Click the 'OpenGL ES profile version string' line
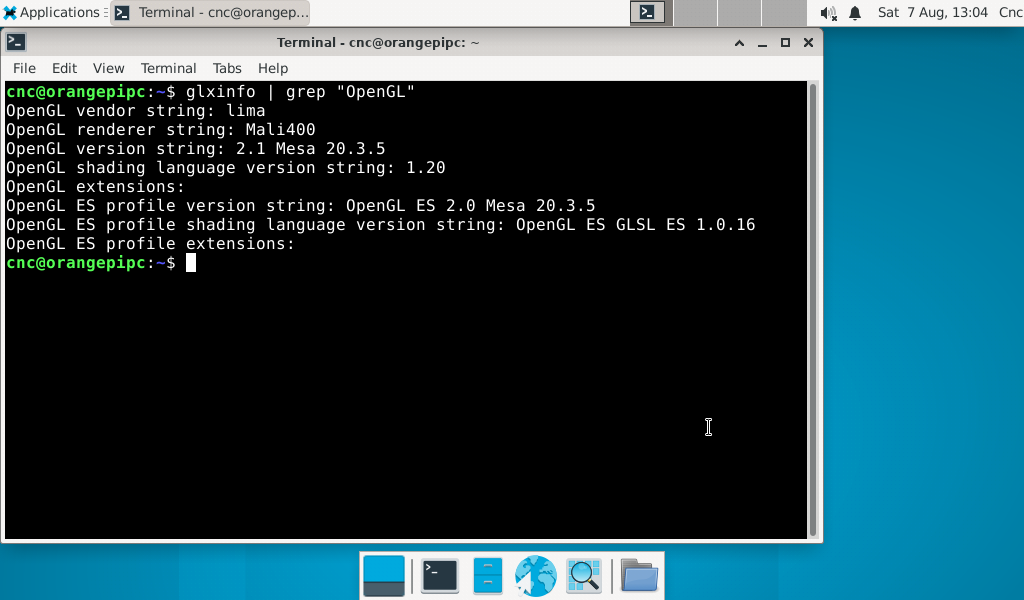Screen dimensions: 1024x600 pyautogui.click(x=300, y=205)
